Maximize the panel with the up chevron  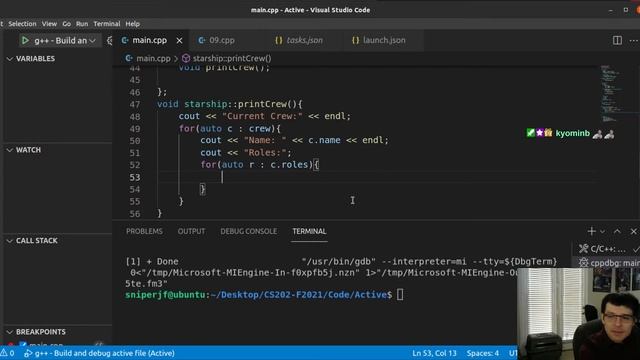click(617, 231)
